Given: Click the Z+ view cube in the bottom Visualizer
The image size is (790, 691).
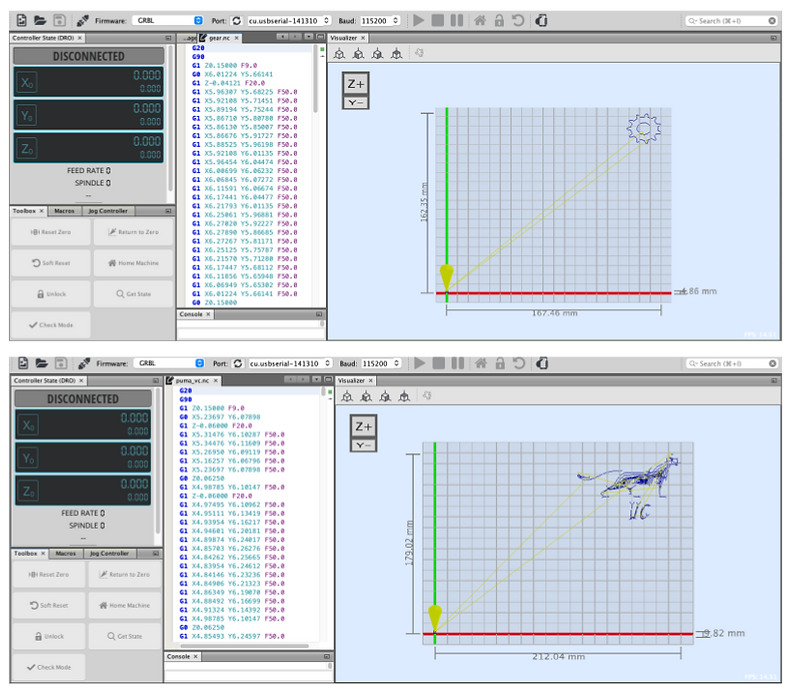Looking at the screenshot, I should tap(363, 426).
